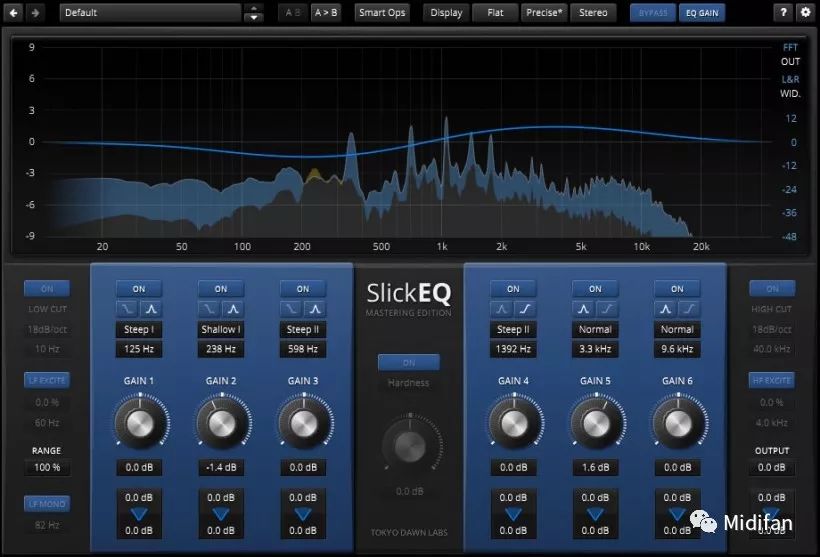Enable the LF MONO button
The width and height of the screenshot is (820, 557).
(47, 504)
